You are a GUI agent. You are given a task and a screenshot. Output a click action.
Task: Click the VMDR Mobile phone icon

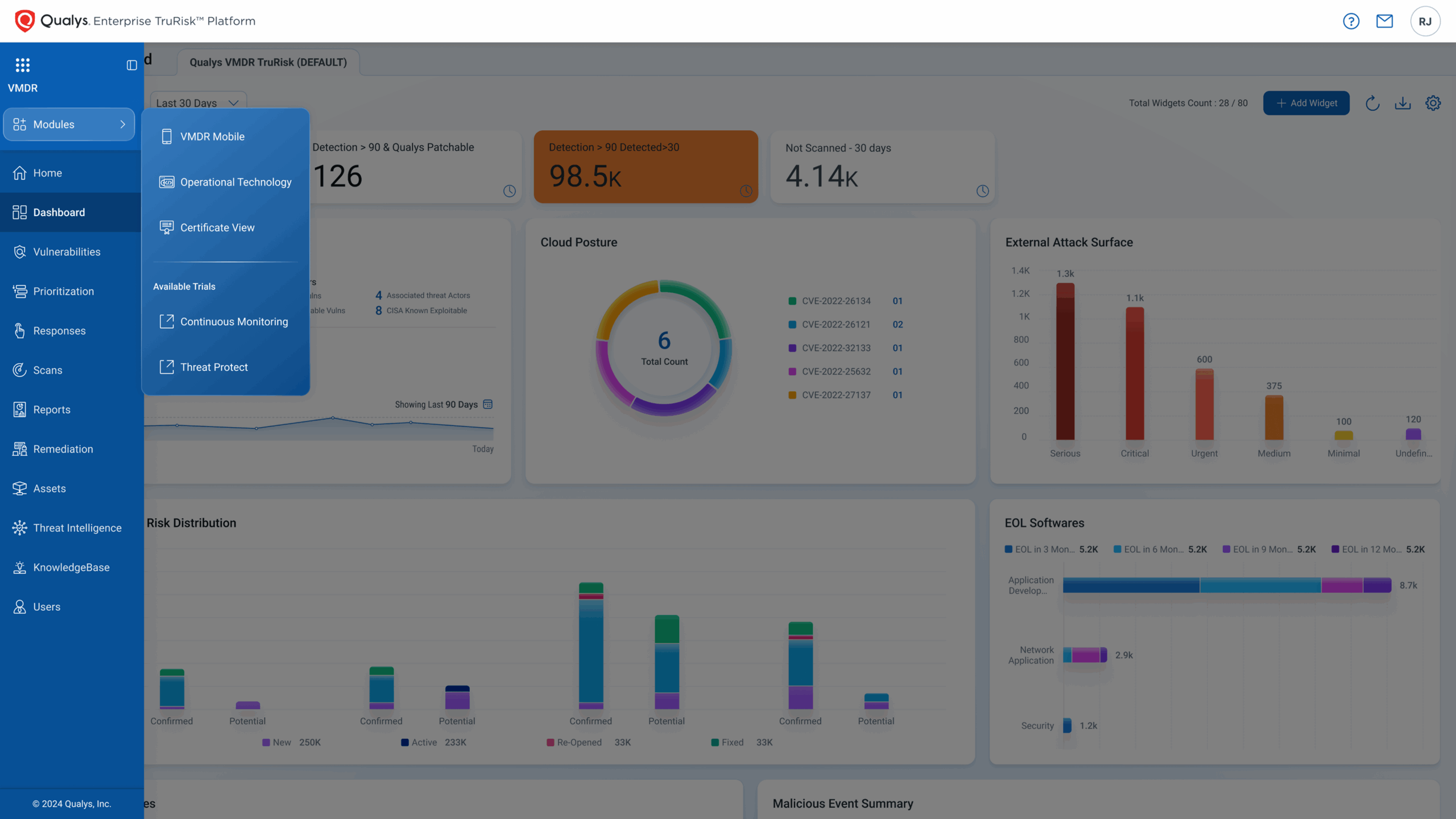[167, 136]
